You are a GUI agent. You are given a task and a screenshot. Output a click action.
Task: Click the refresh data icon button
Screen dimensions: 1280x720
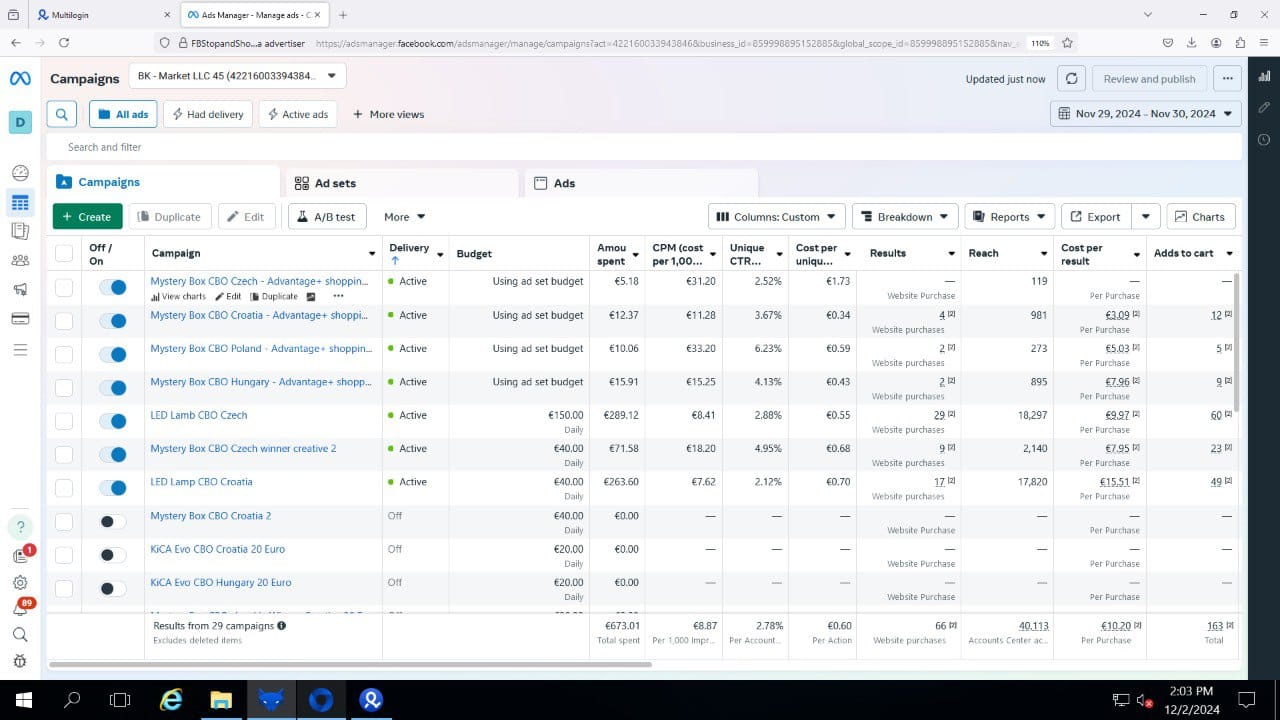(1072, 79)
